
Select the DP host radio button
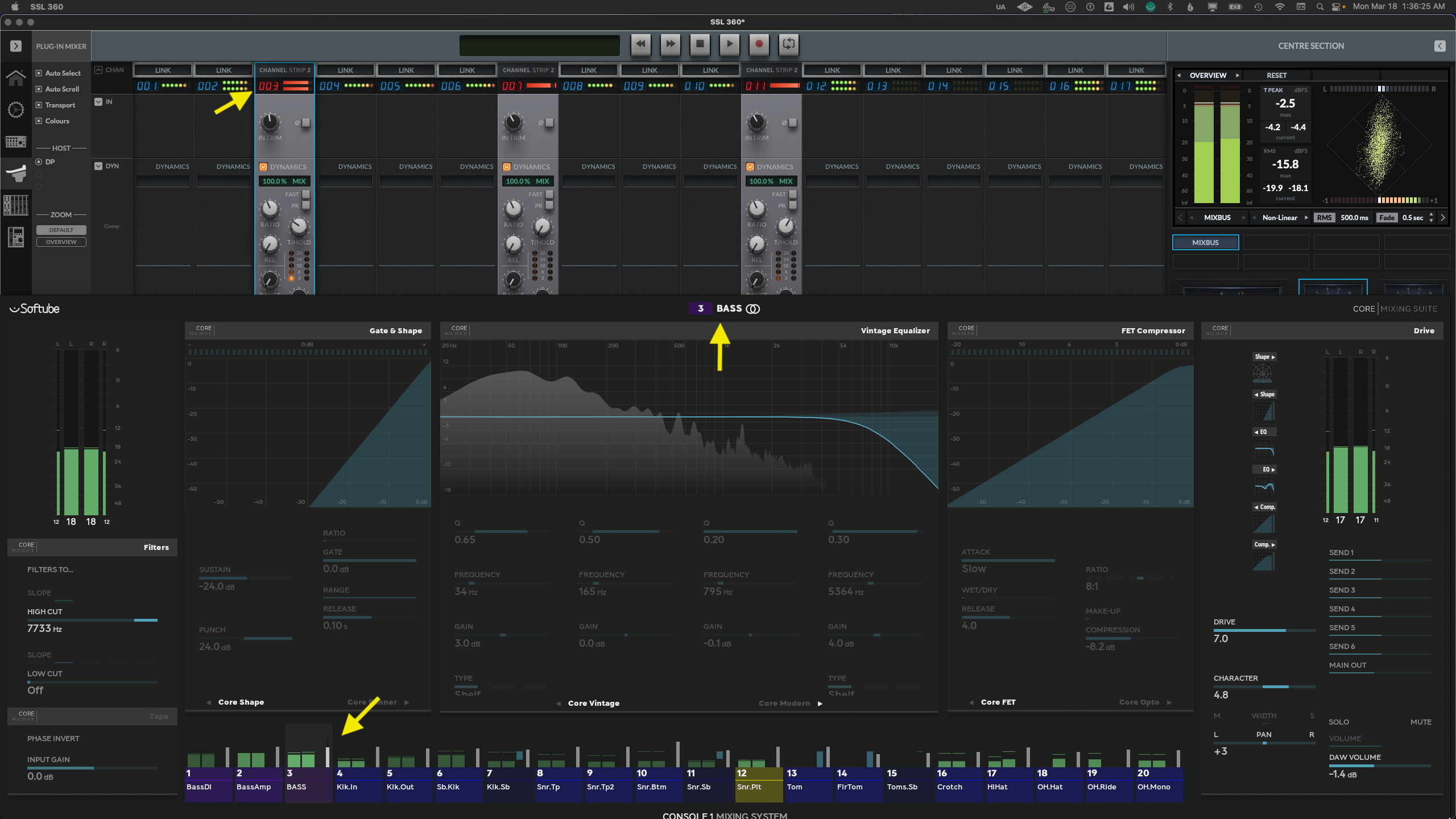pos(39,162)
